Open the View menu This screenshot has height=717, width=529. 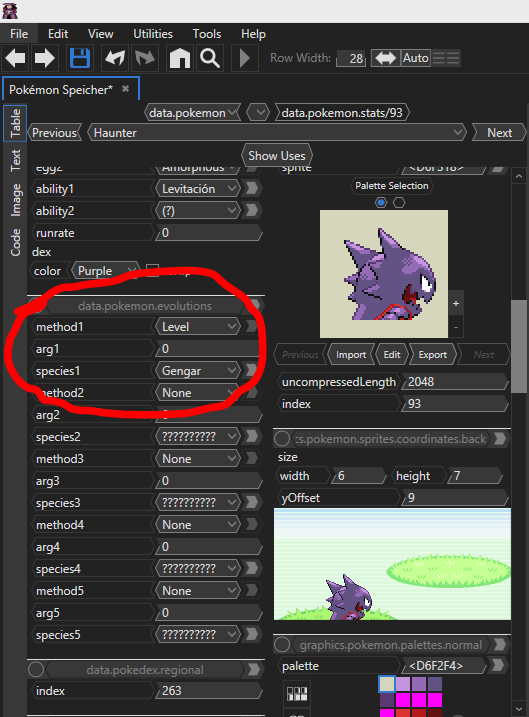coord(101,34)
